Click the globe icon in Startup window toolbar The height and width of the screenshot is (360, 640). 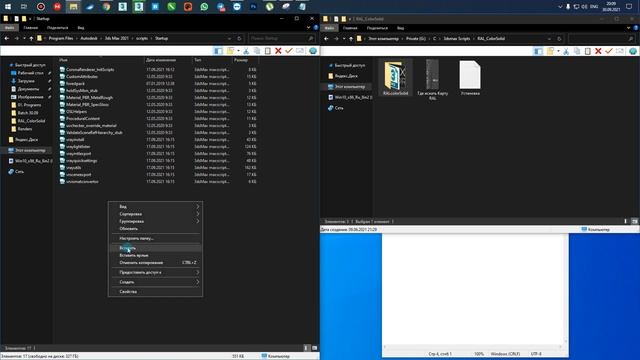(x=313, y=51)
